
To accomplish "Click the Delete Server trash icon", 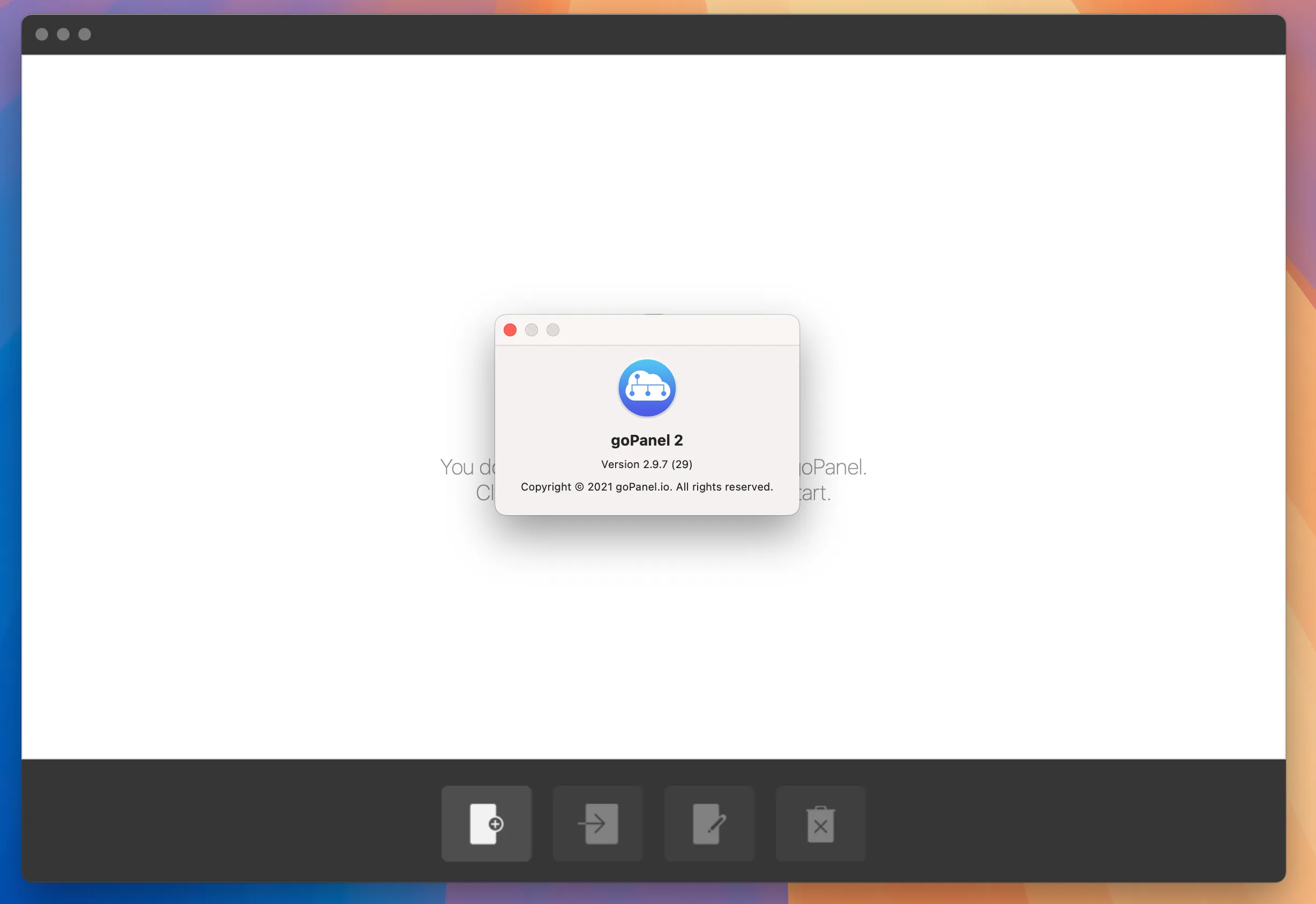I will click(821, 823).
